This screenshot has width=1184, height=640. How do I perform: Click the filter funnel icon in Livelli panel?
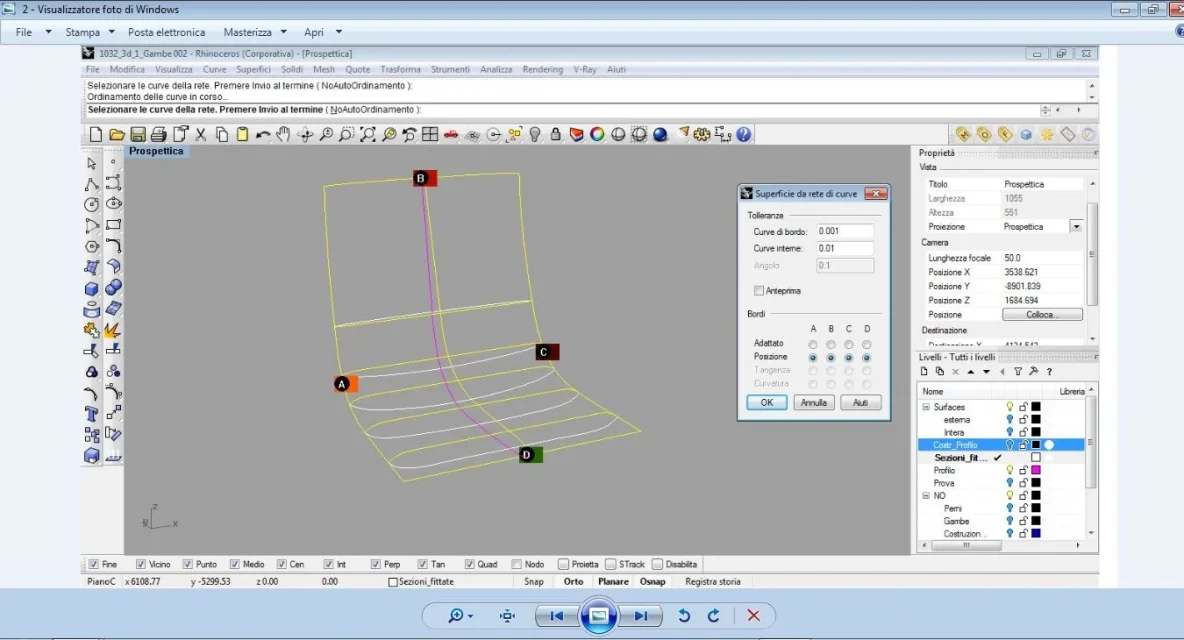point(1018,371)
